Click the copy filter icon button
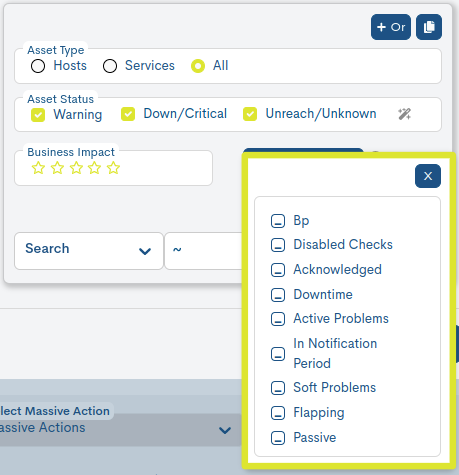Image resolution: width=459 pixels, height=475 pixels. (429, 27)
